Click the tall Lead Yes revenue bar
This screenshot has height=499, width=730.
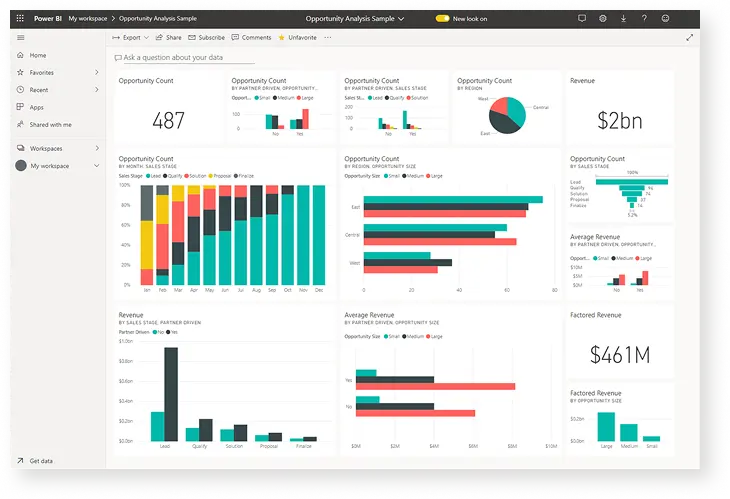pos(171,394)
